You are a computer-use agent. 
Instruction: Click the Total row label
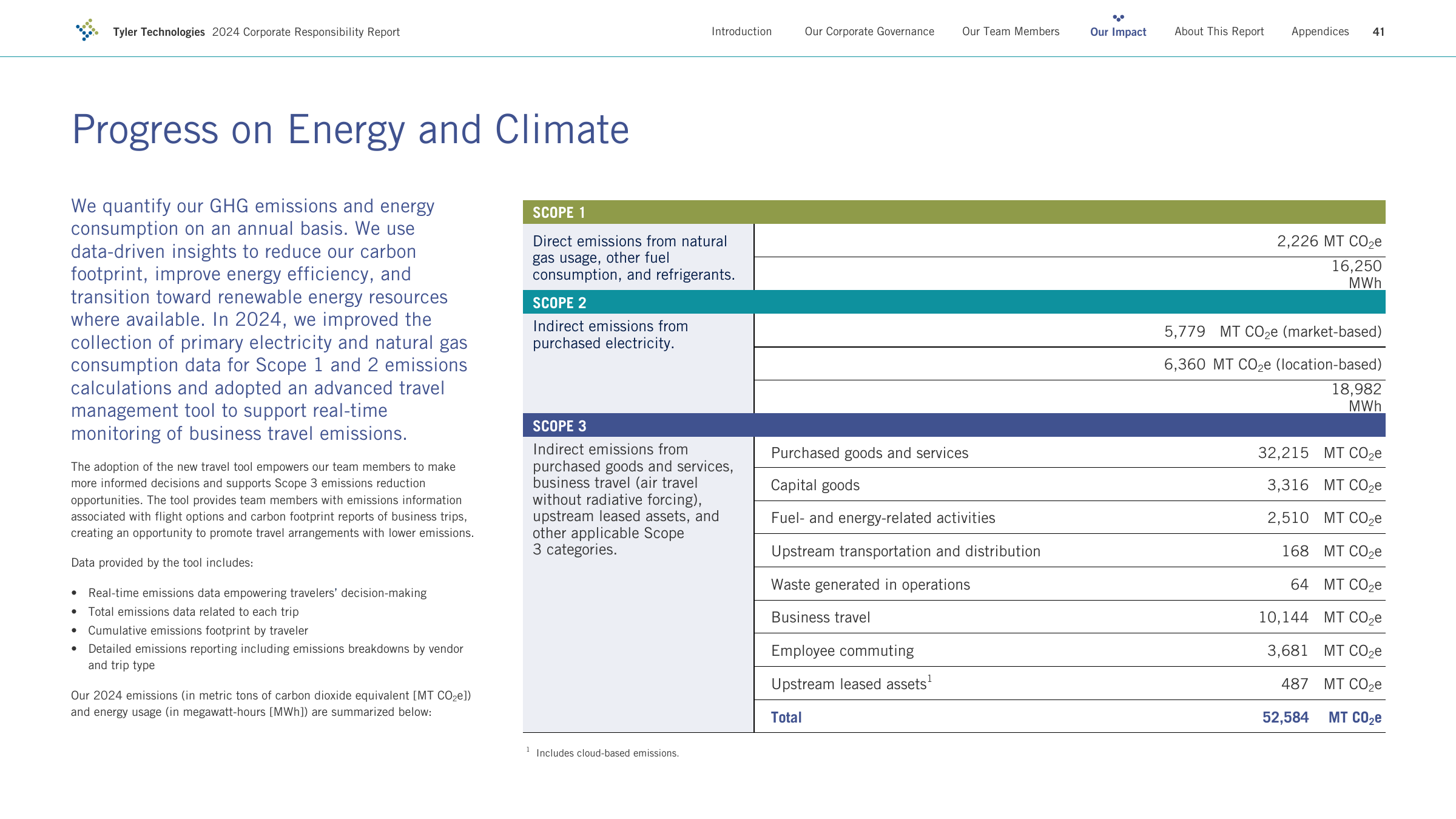pos(786,718)
